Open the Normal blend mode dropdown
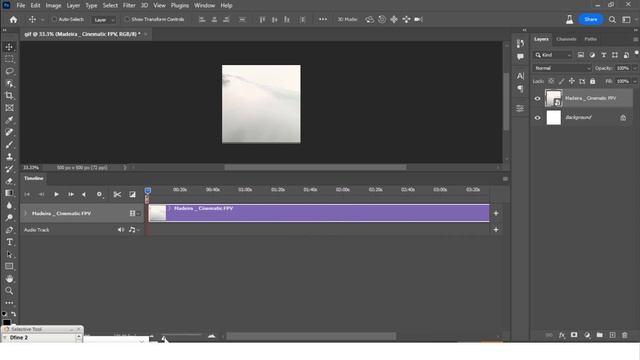Image resolution: width=640 pixels, height=360 pixels. (x=562, y=68)
